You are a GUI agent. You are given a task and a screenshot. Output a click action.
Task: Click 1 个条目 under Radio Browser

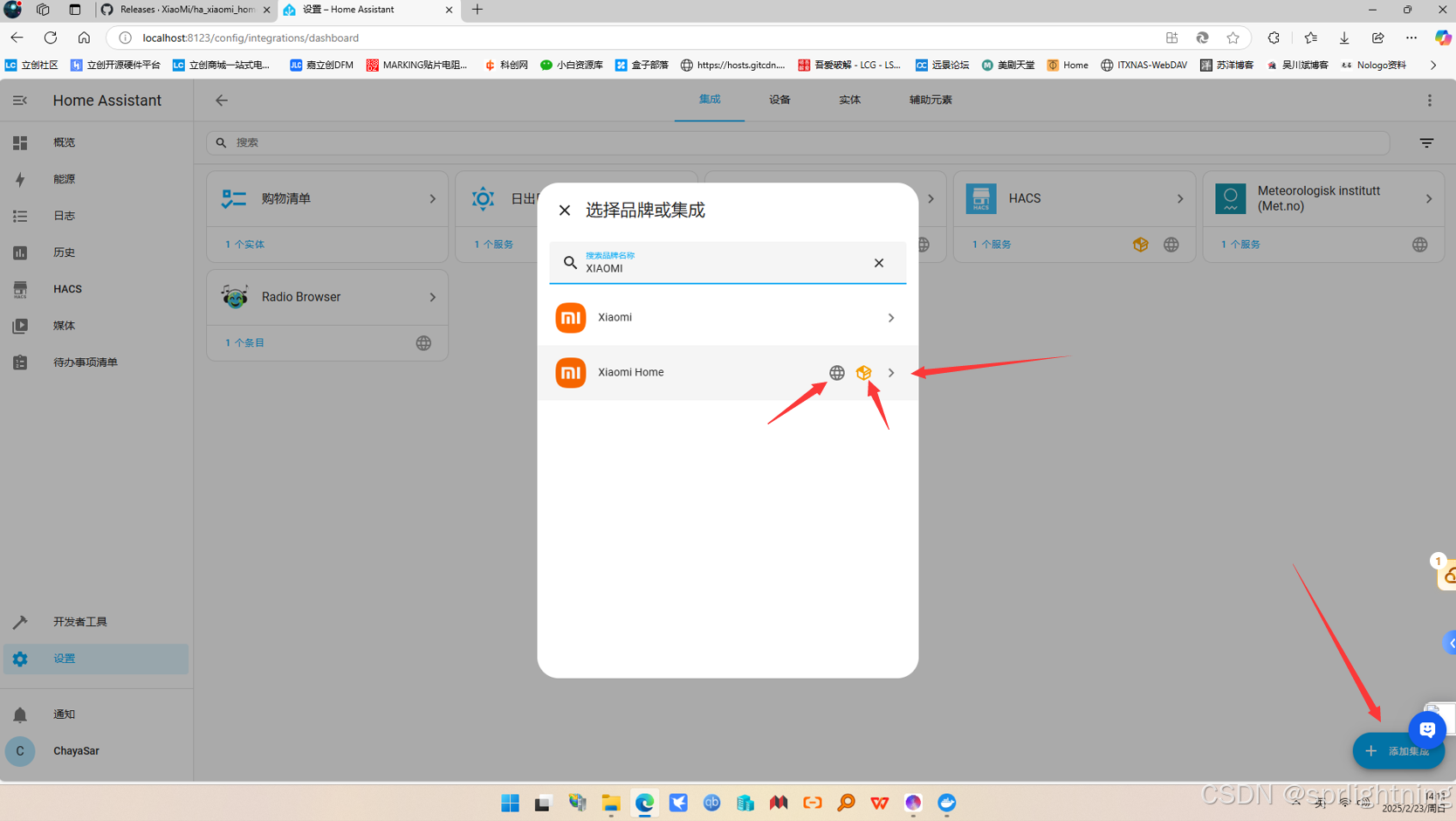244,343
